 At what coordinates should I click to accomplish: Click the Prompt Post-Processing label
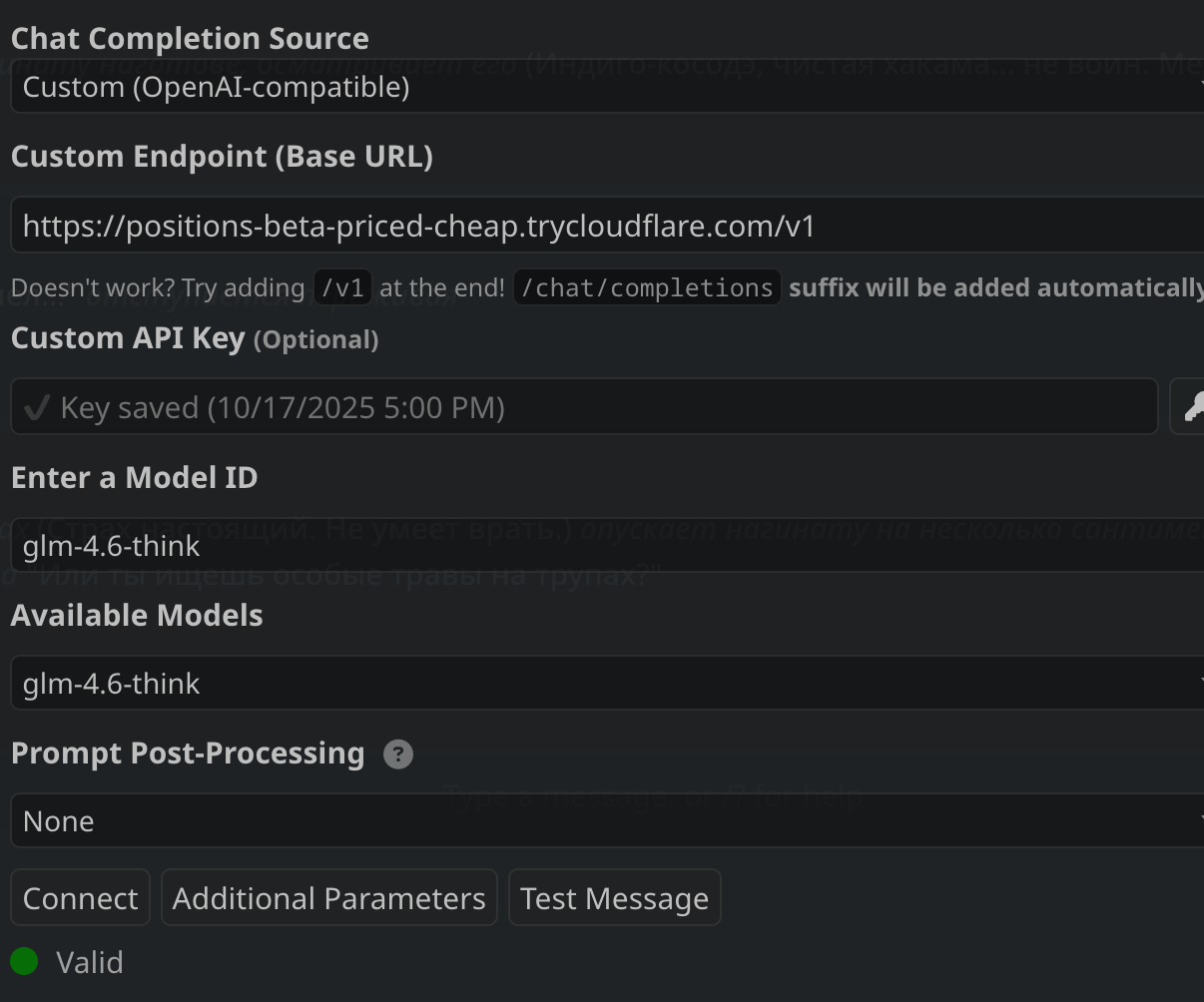188,753
